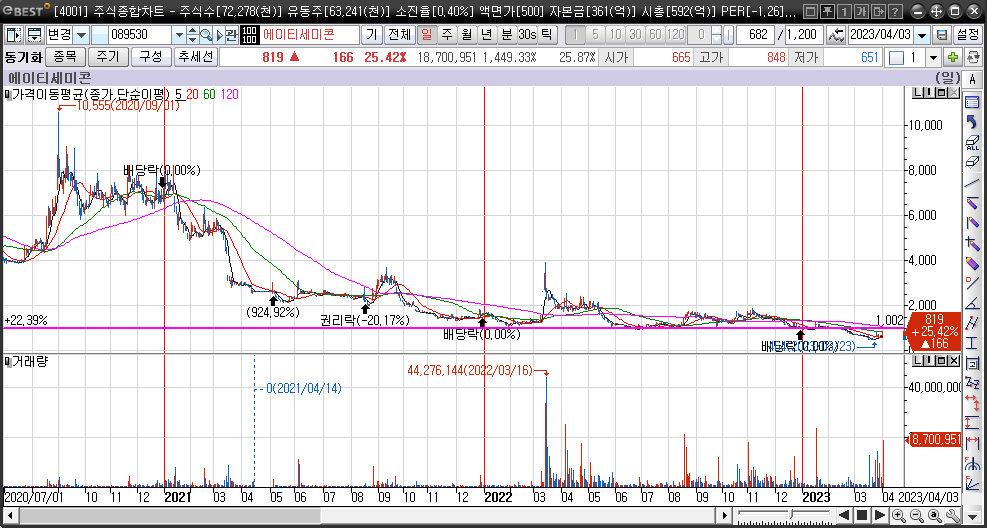Click the undo arrow drawing tool

[x=971, y=121]
